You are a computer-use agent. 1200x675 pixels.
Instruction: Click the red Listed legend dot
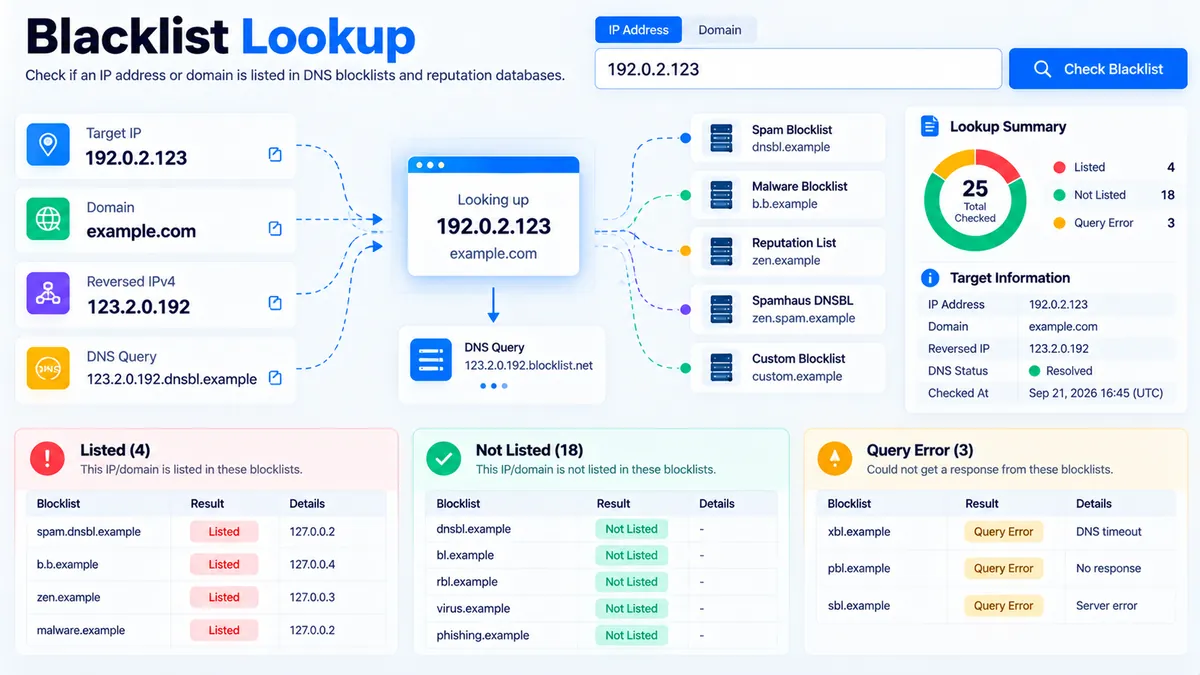[1059, 167]
